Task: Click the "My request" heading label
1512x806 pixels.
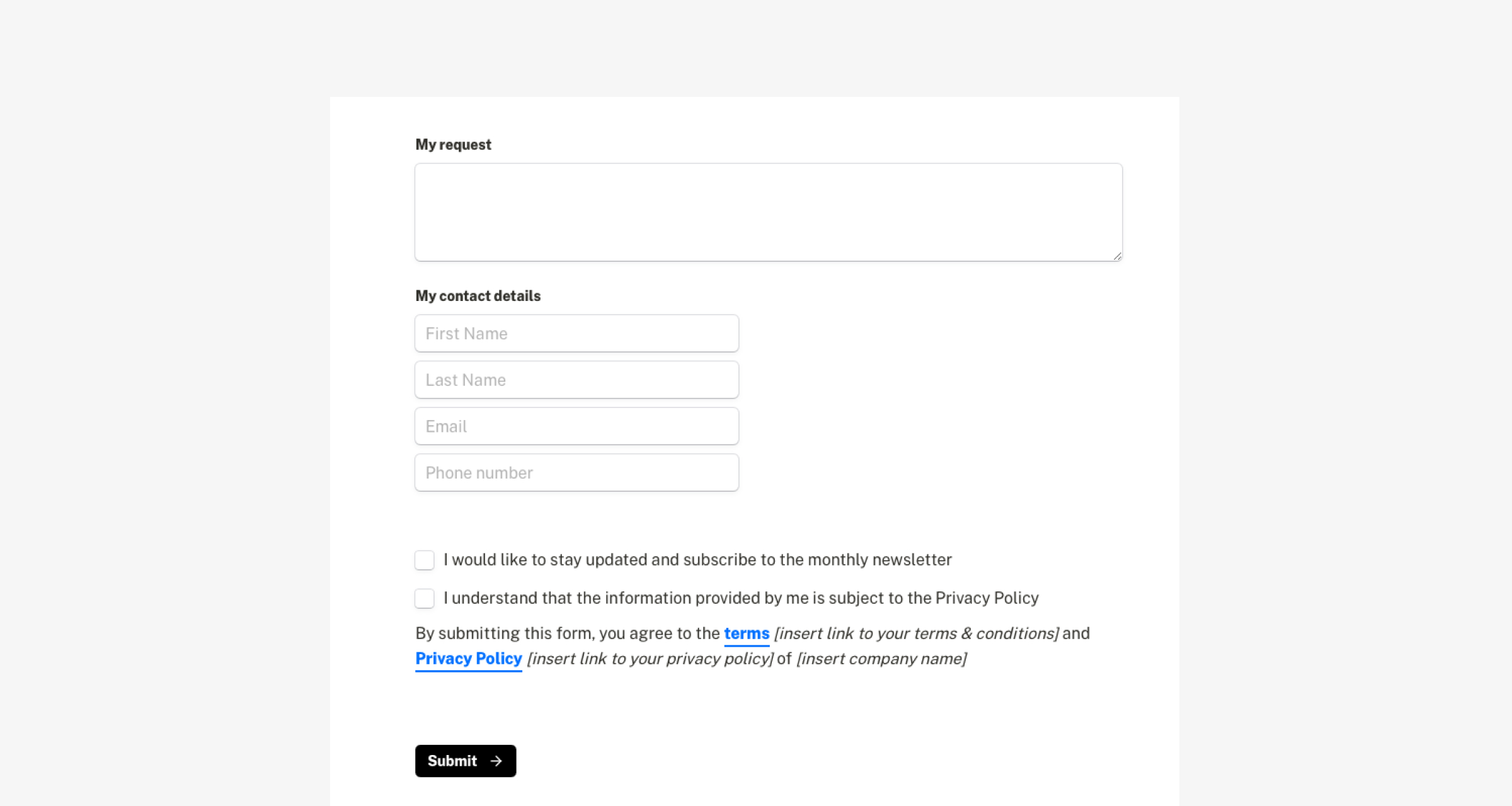Action: pyautogui.click(x=453, y=145)
